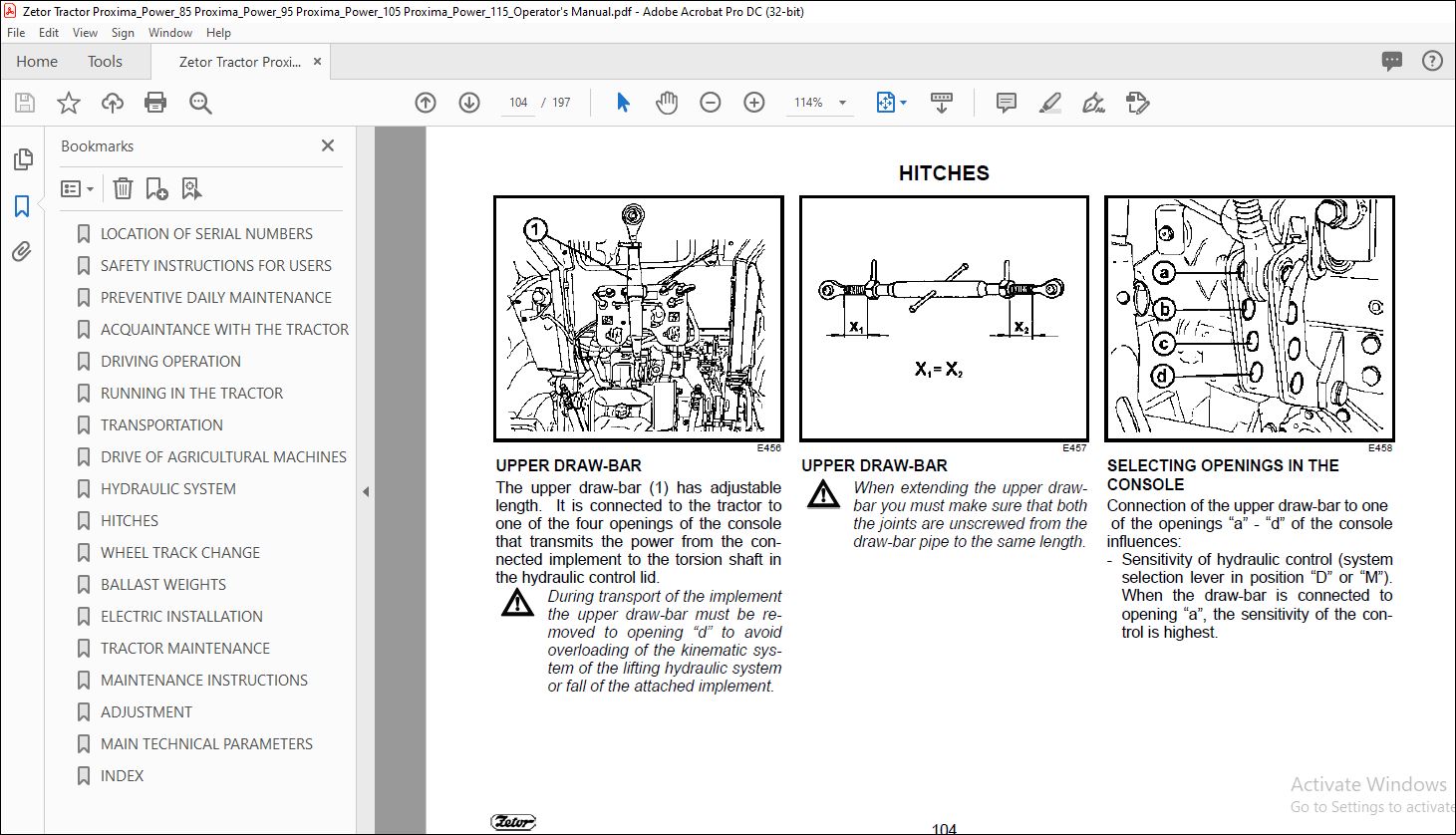Print the document with printer icon
This screenshot has width=1456, height=835.
tap(155, 103)
